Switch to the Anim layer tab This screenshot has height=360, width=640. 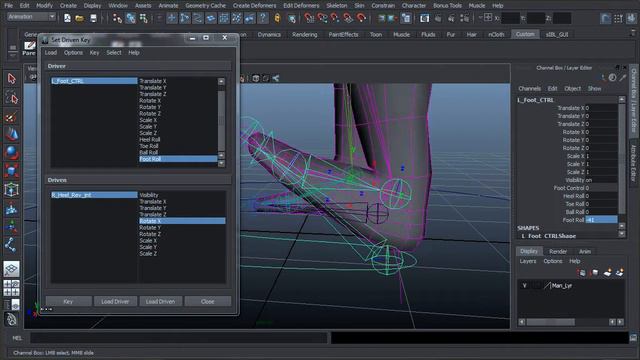point(585,251)
